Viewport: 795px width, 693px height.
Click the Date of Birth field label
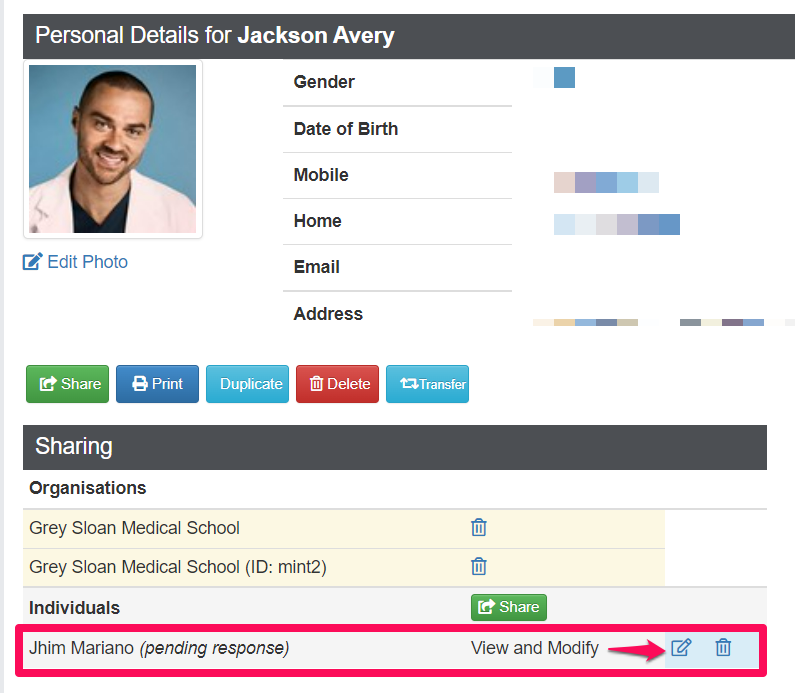[345, 129]
